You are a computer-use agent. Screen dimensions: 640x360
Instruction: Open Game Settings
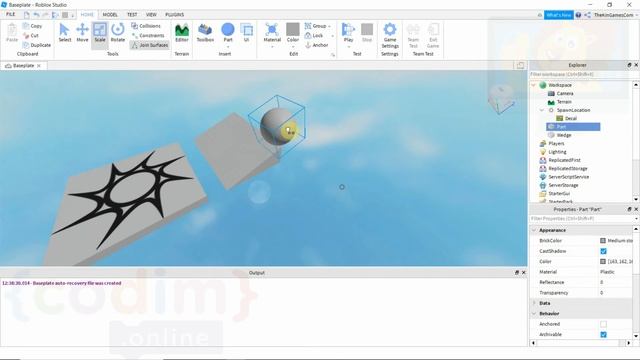(x=390, y=36)
